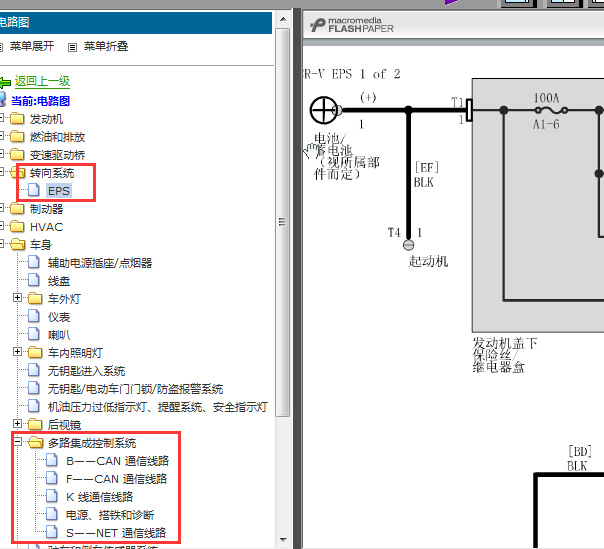Click the tree panel scrollbar thumb
Screen dimensions: 604x549
coord(283,222)
